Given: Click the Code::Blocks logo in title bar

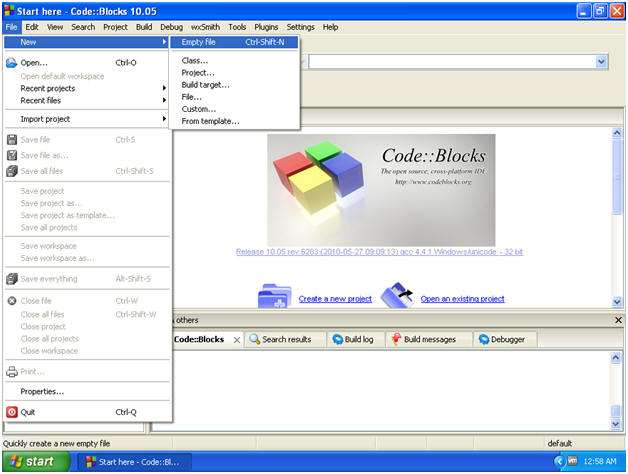Looking at the screenshot, I should tap(9, 11).
